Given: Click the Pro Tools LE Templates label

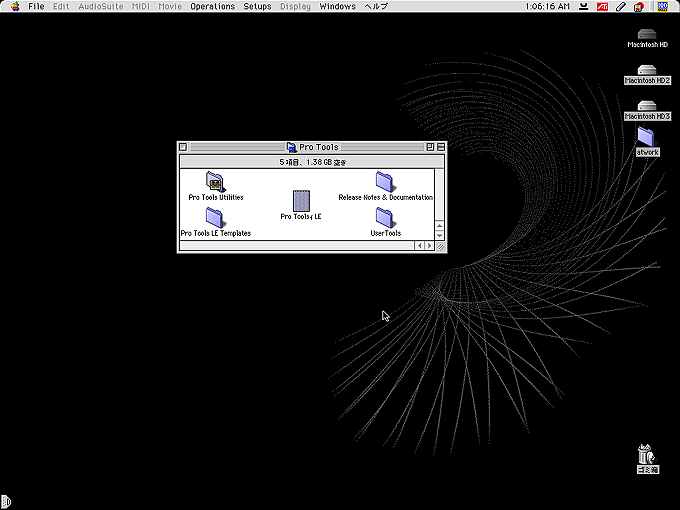Looking at the screenshot, I should [x=216, y=233].
